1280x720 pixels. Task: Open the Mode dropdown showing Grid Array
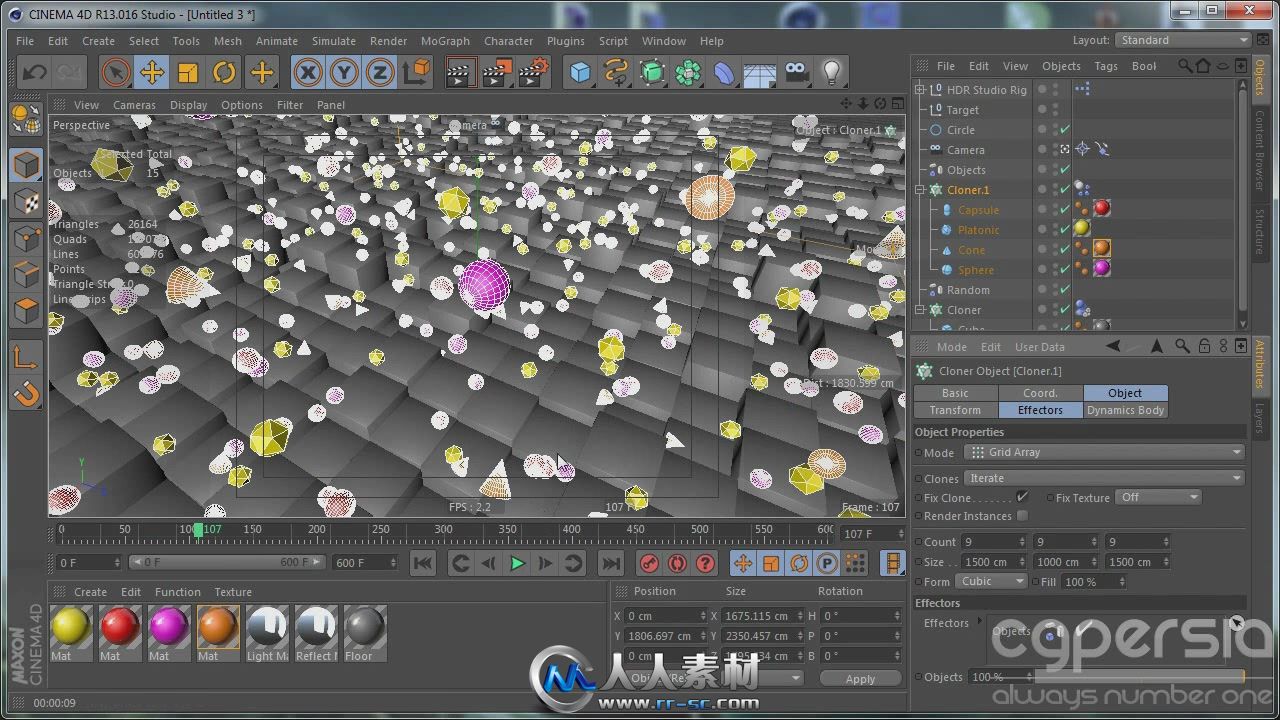tap(1105, 452)
